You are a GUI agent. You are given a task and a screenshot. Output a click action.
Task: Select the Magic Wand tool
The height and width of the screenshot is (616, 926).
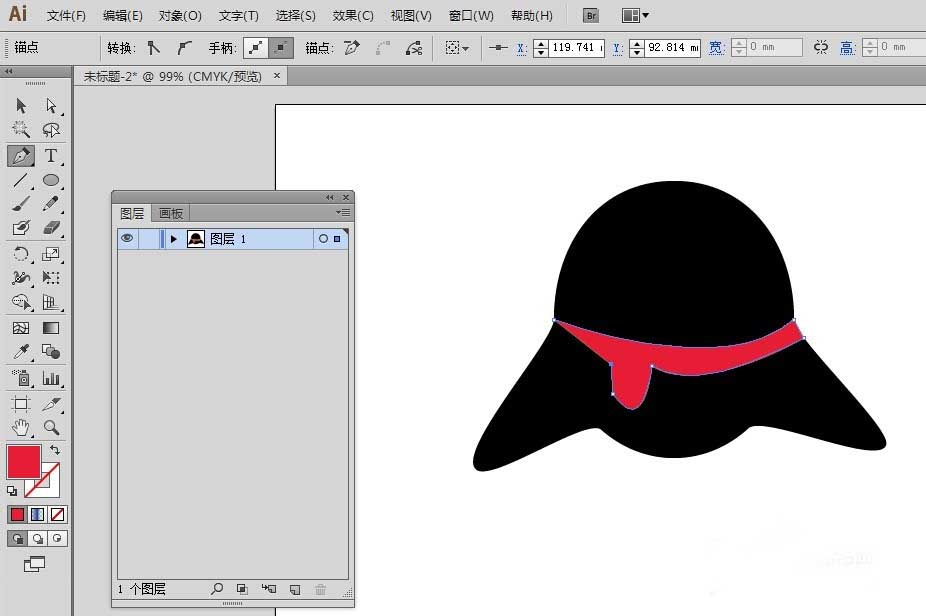point(21,130)
